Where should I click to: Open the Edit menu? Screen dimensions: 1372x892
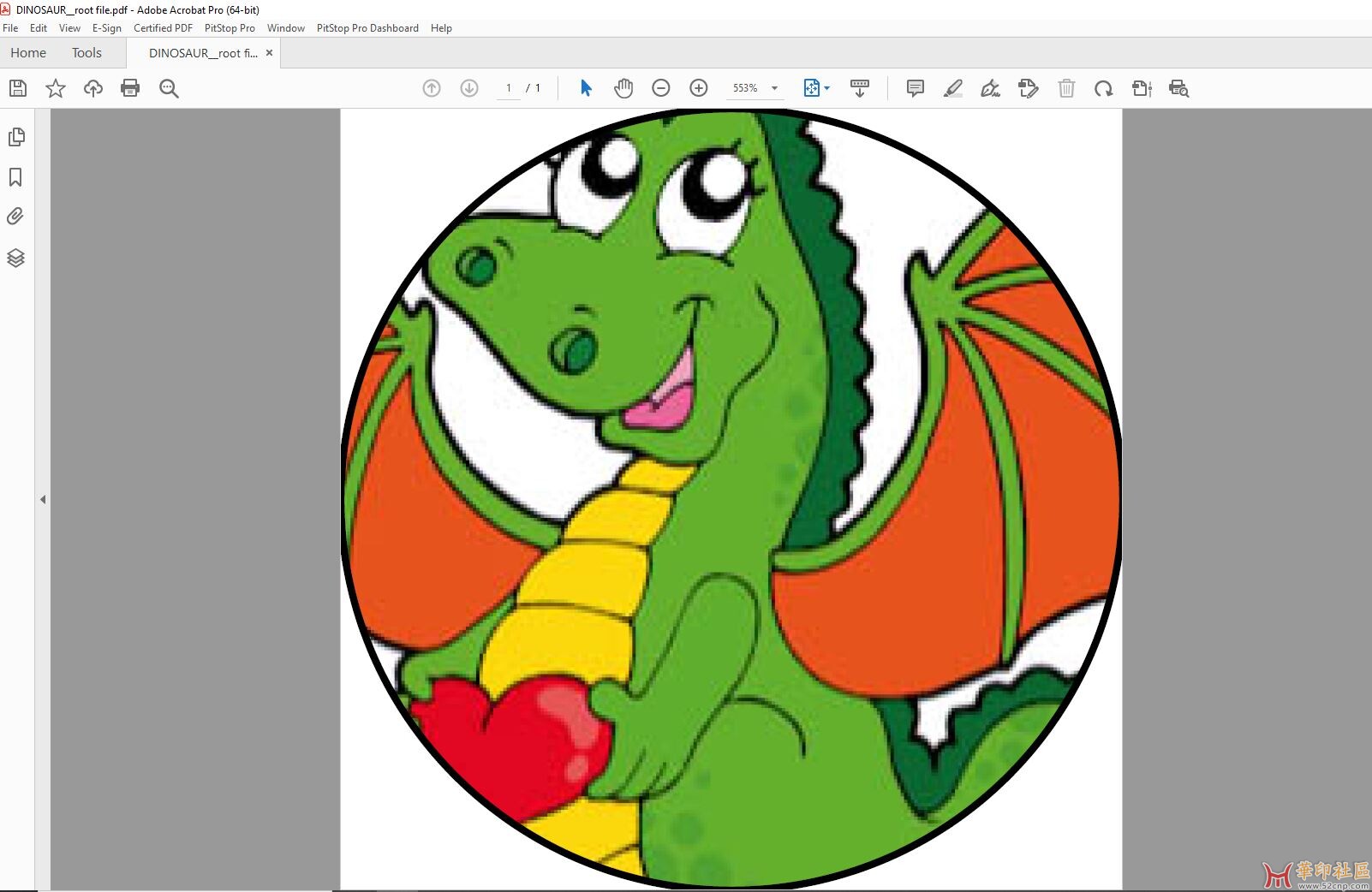click(39, 28)
